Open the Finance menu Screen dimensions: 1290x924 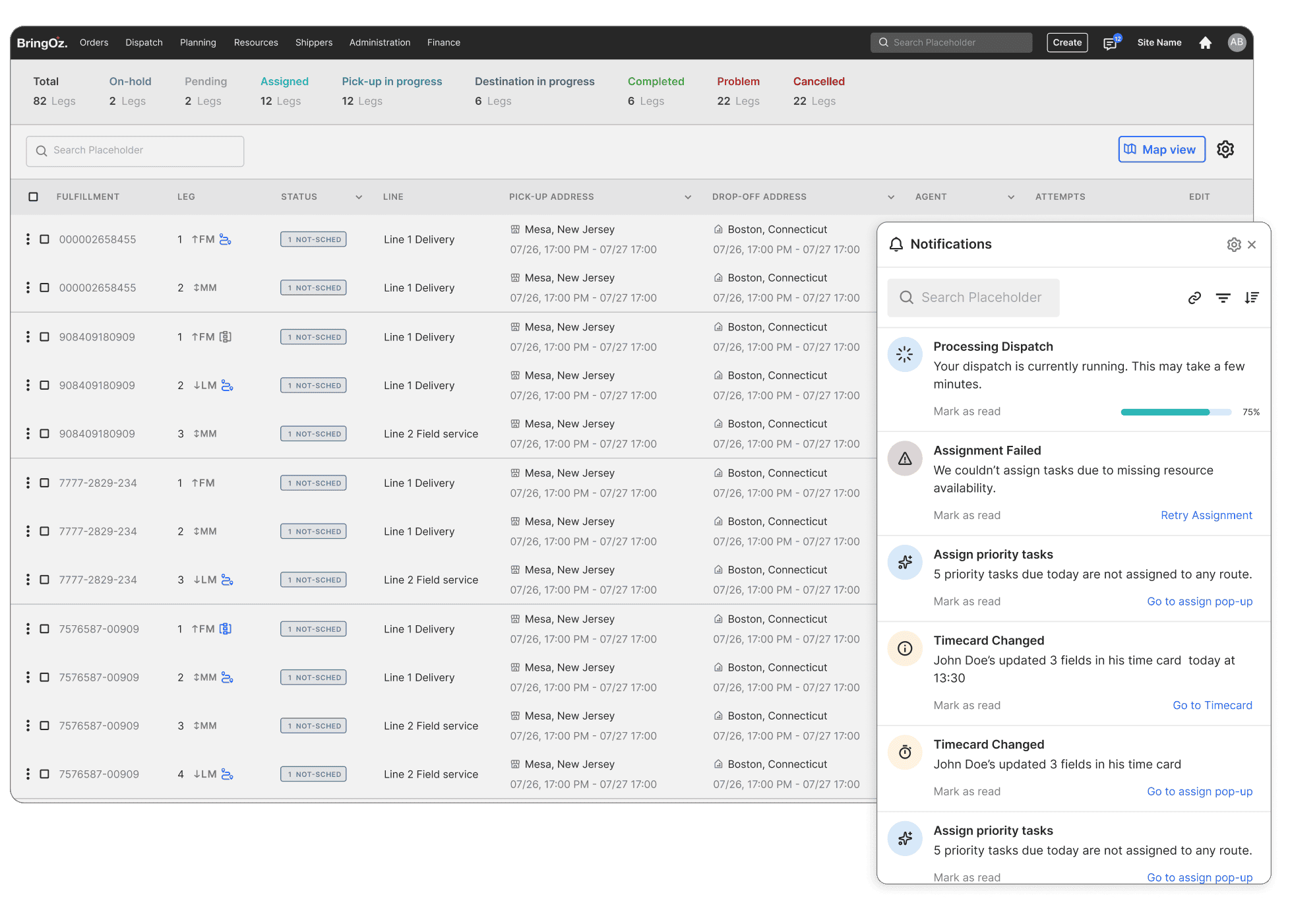[444, 42]
